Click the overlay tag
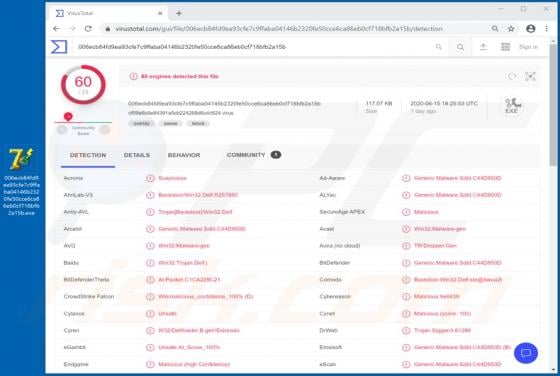 pos(141,124)
